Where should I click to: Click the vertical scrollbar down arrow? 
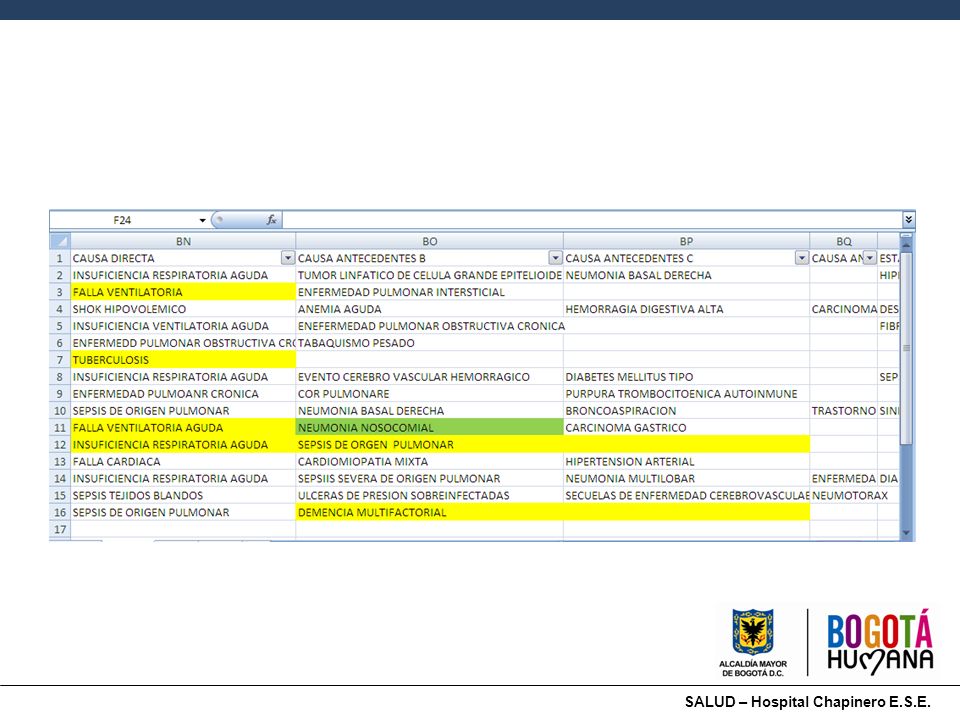tap(907, 533)
